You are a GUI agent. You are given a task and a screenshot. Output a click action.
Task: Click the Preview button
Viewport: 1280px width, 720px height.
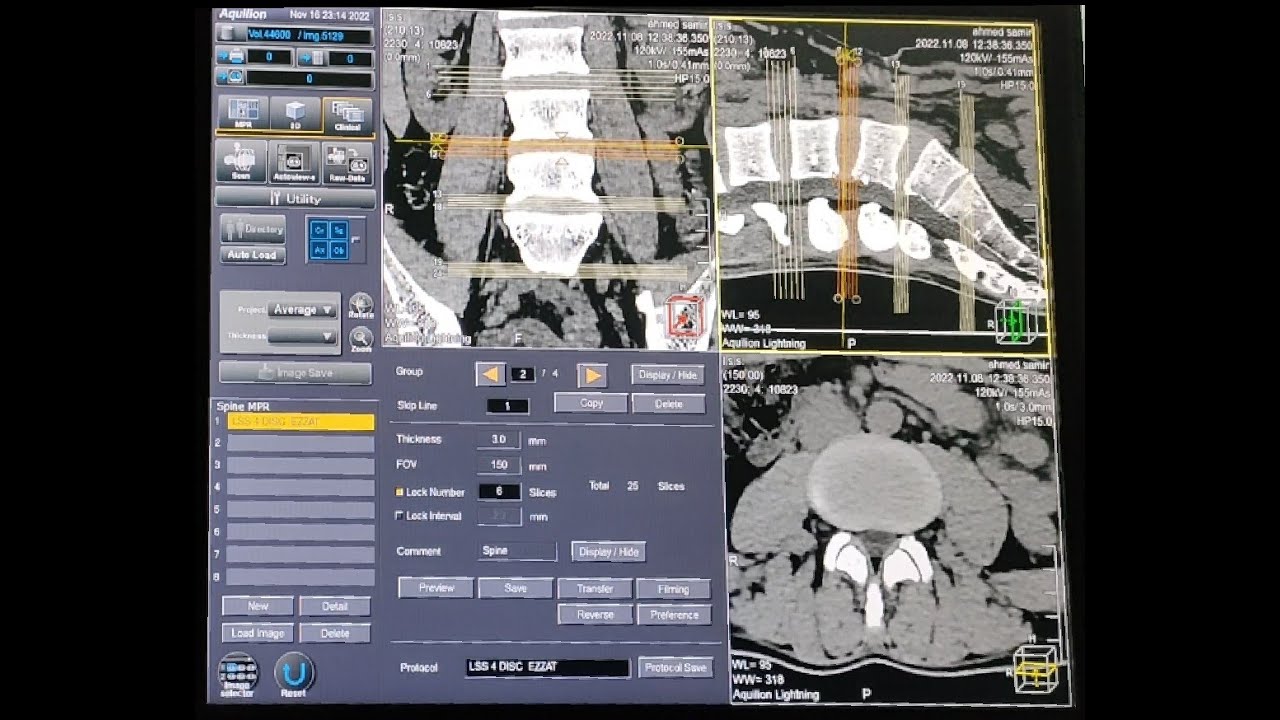(x=436, y=588)
